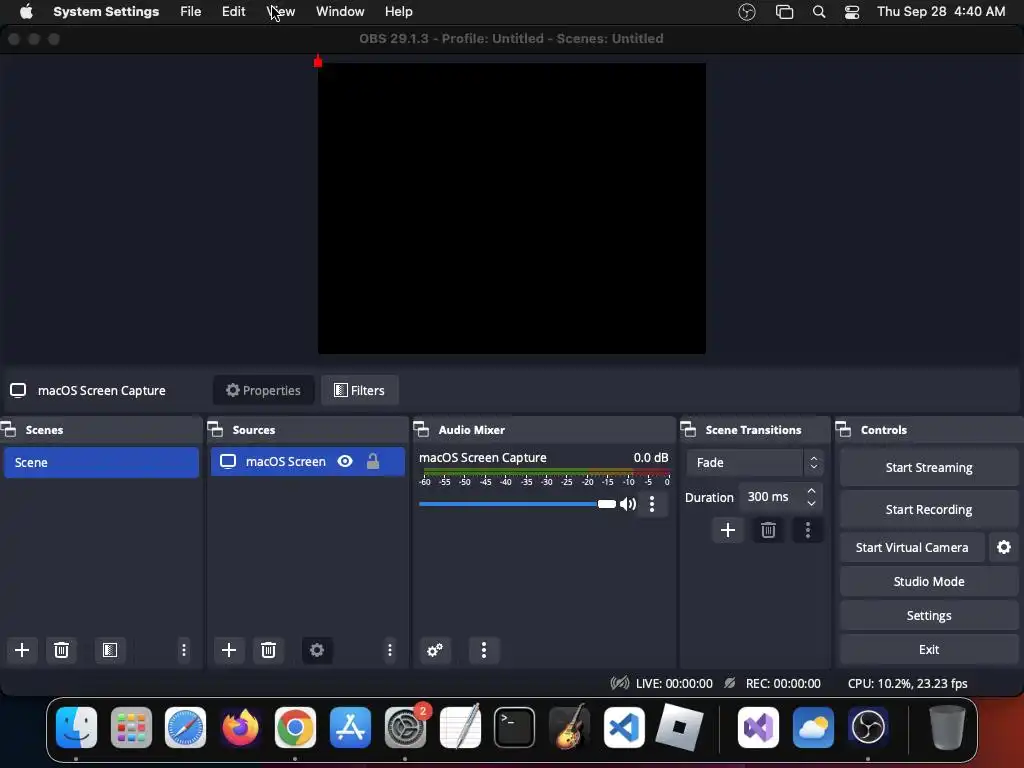Click OBS icon in the Dock
This screenshot has width=1024, height=768.
pos(868,727)
